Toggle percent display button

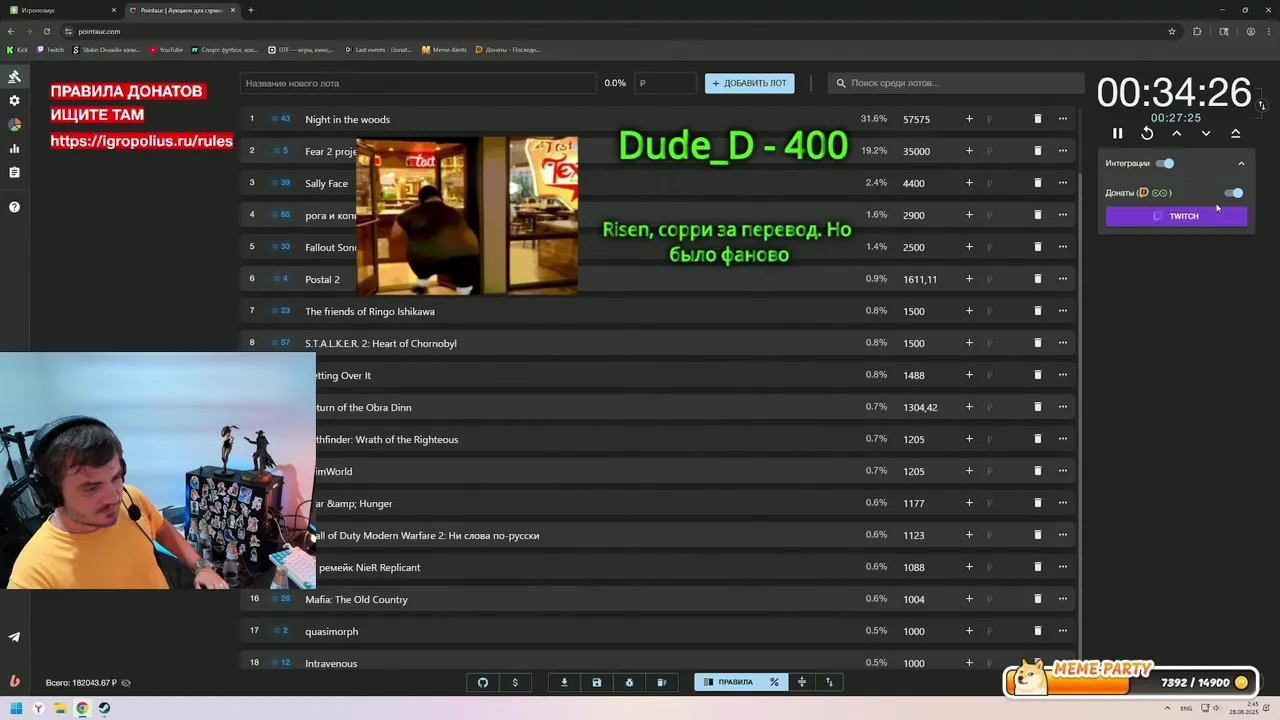(x=774, y=682)
